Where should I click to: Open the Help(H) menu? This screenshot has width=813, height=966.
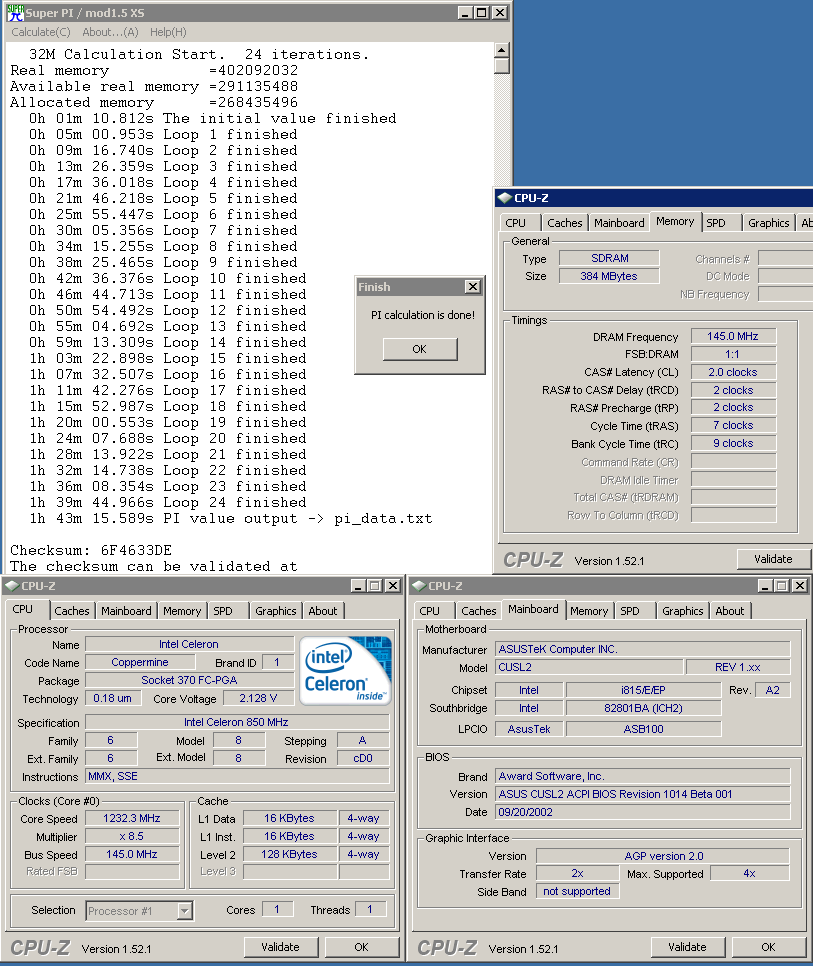click(x=167, y=32)
